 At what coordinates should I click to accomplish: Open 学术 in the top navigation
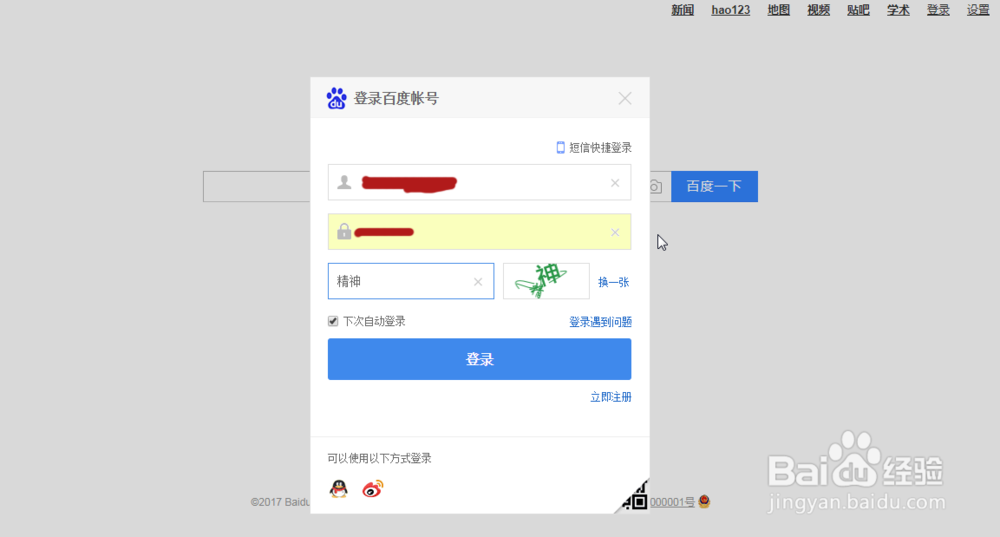point(898,10)
